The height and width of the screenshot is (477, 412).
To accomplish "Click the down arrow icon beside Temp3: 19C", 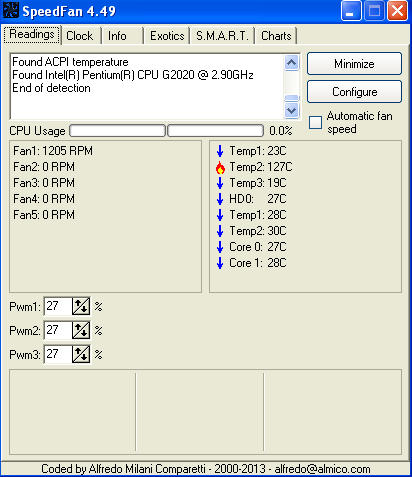I will pos(220,183).
